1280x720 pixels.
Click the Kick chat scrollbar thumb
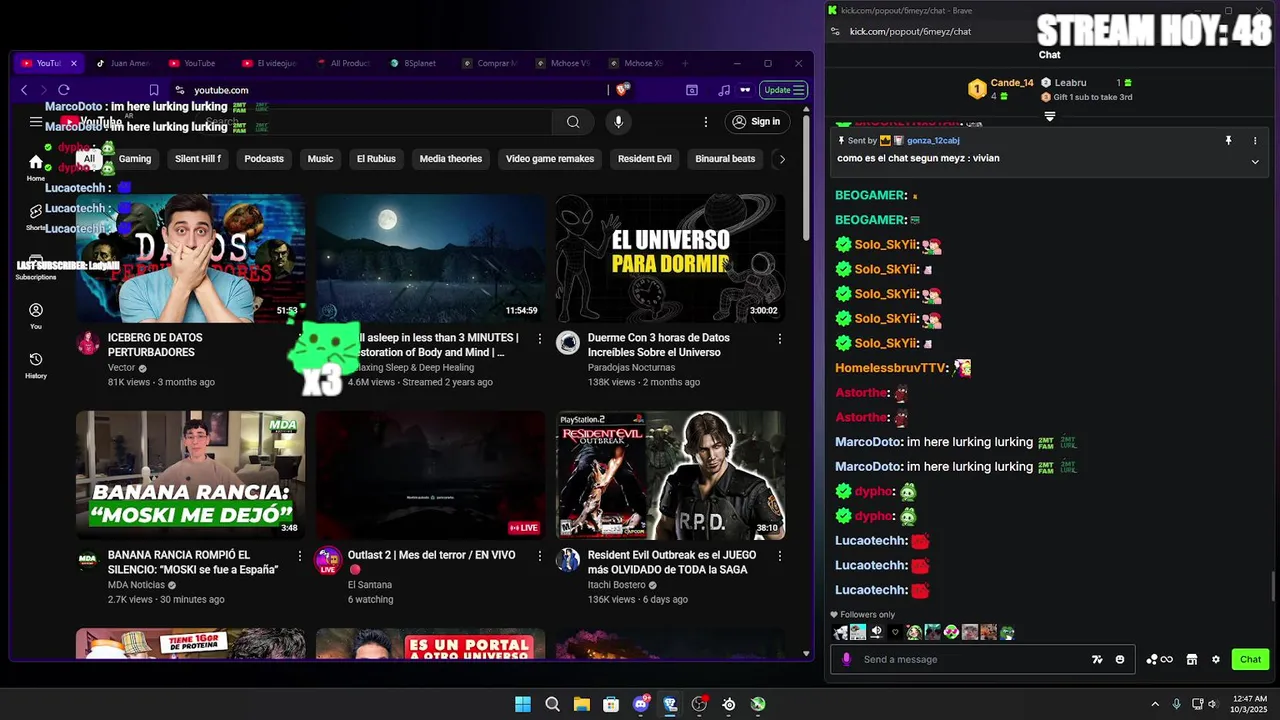pyautogui.click(x=1273, y=586)
